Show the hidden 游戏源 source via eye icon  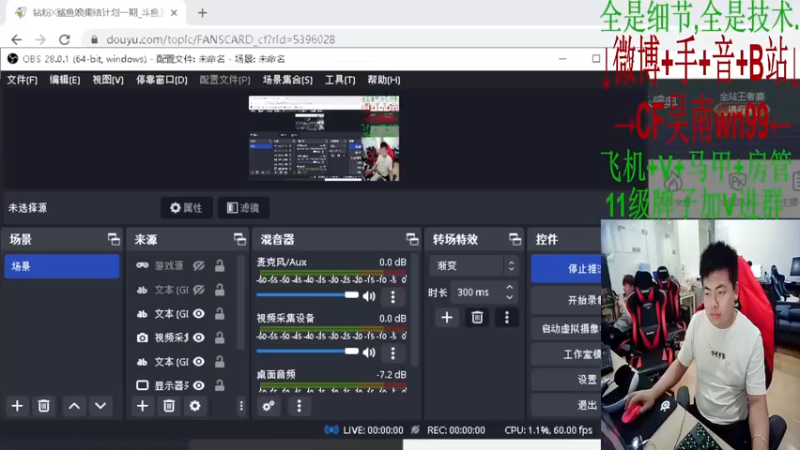(x=199, y=265)
